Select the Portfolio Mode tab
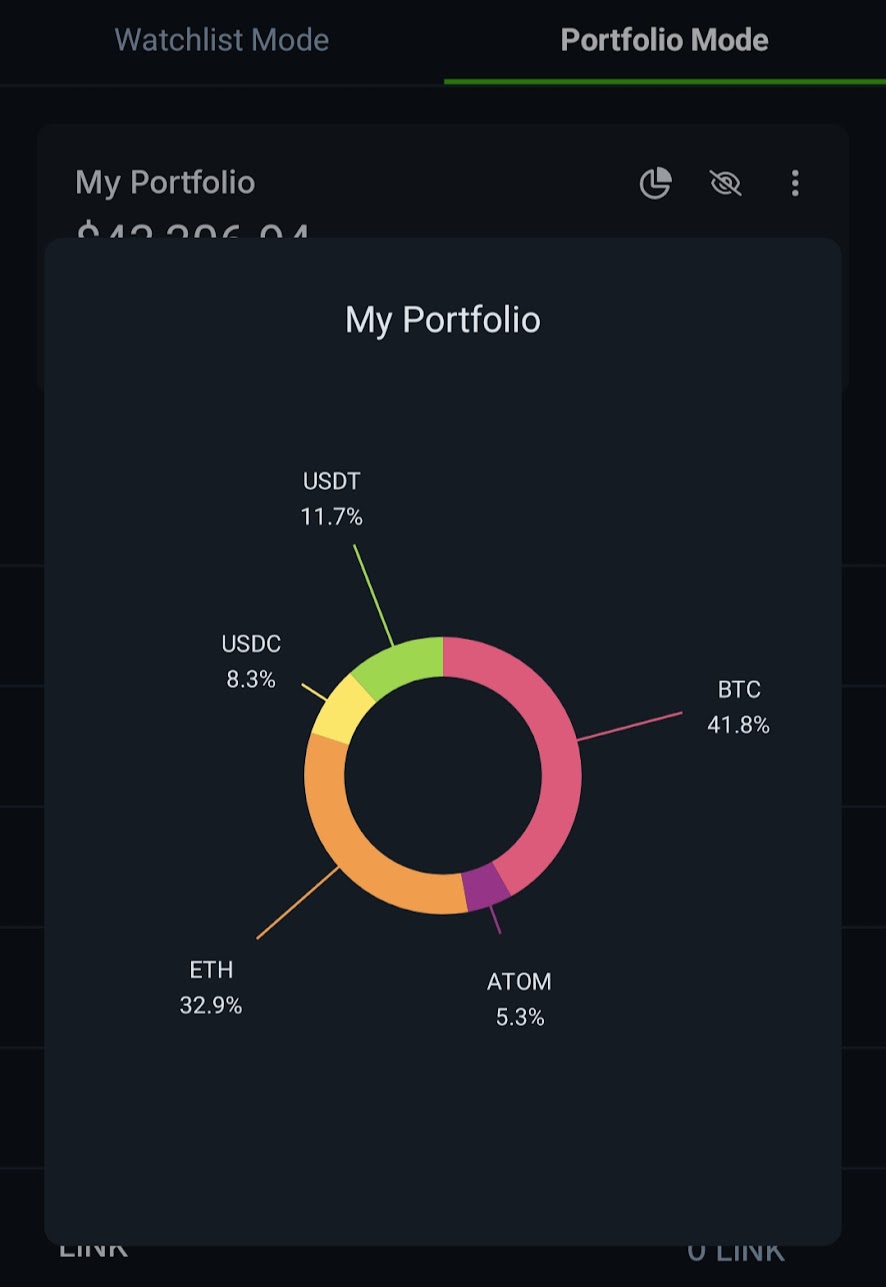This screenshot has height=1287, width=886. click(664, 40)
